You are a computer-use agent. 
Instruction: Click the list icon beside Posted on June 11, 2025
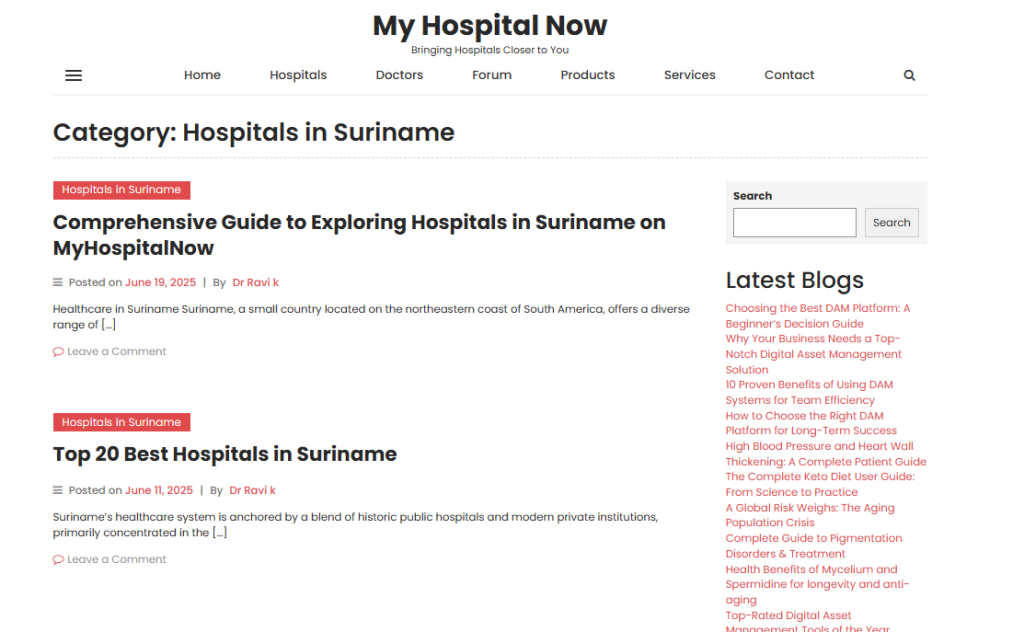[57, 490]
